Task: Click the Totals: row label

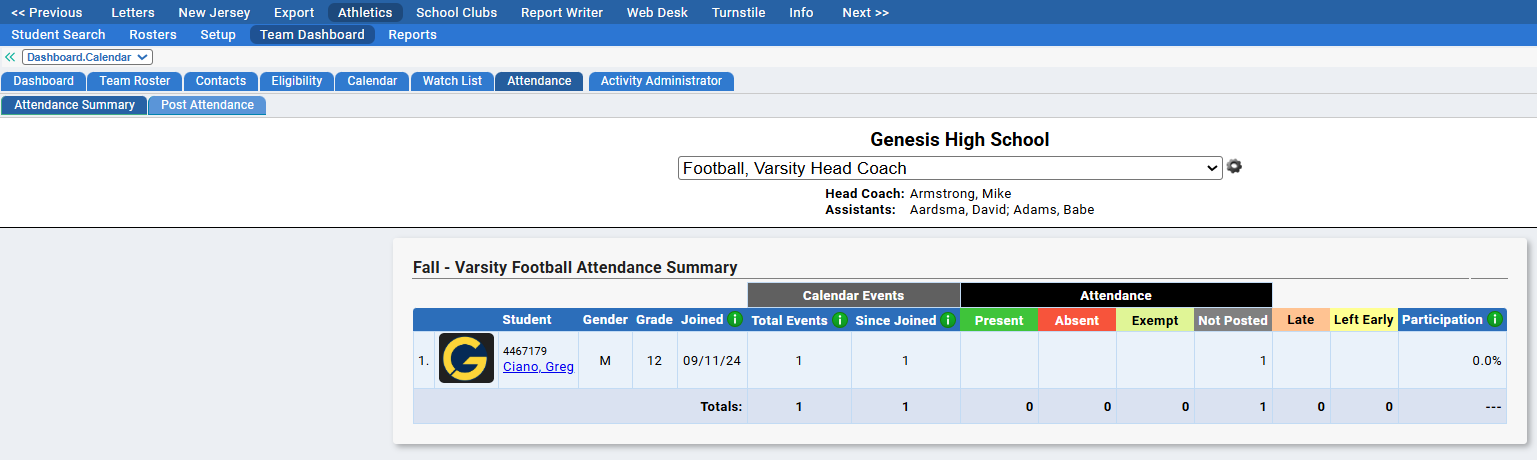Action: point(720,407)
